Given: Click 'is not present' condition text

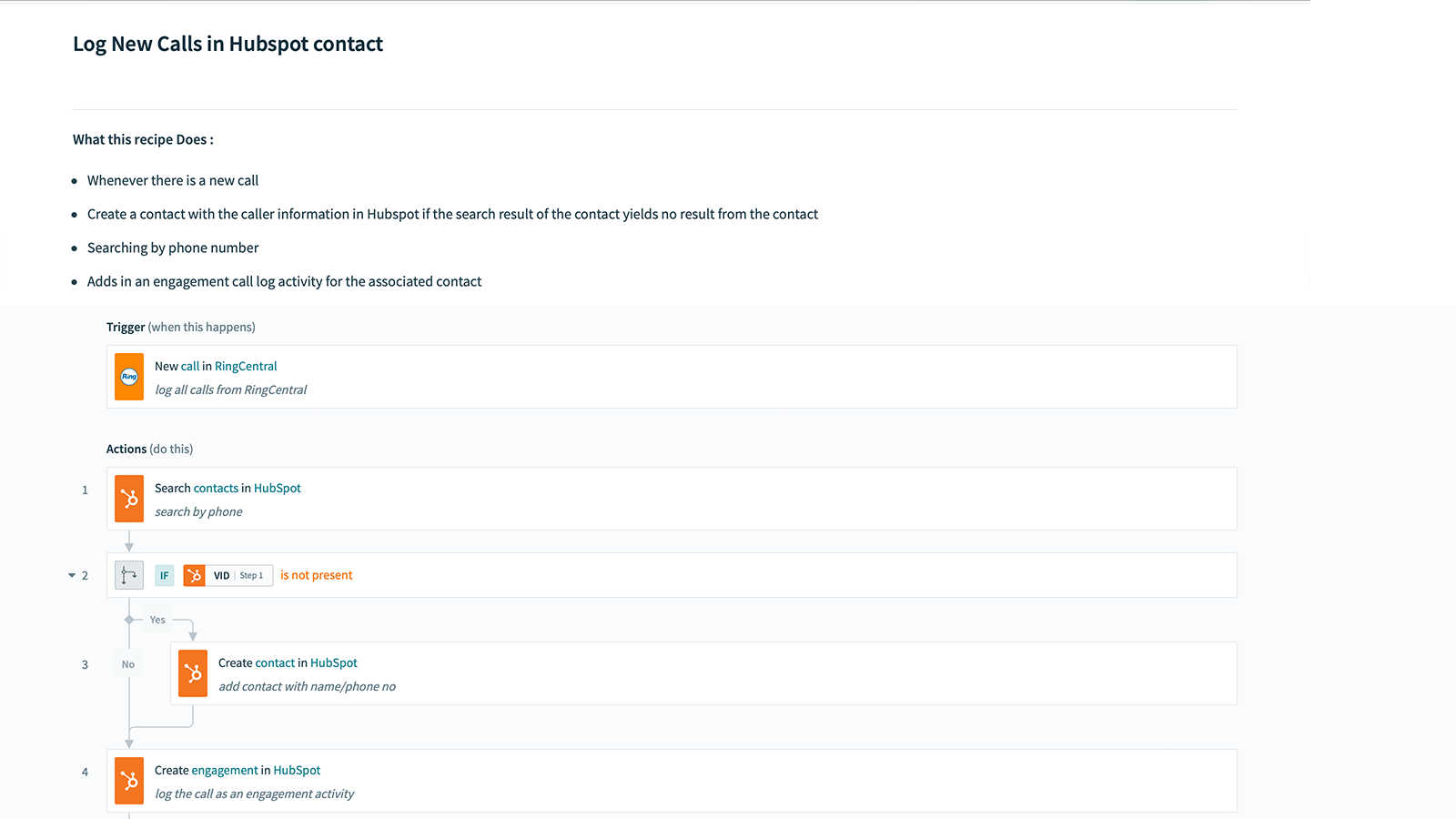Looking at the screenshot, I should tap(316, 575).
